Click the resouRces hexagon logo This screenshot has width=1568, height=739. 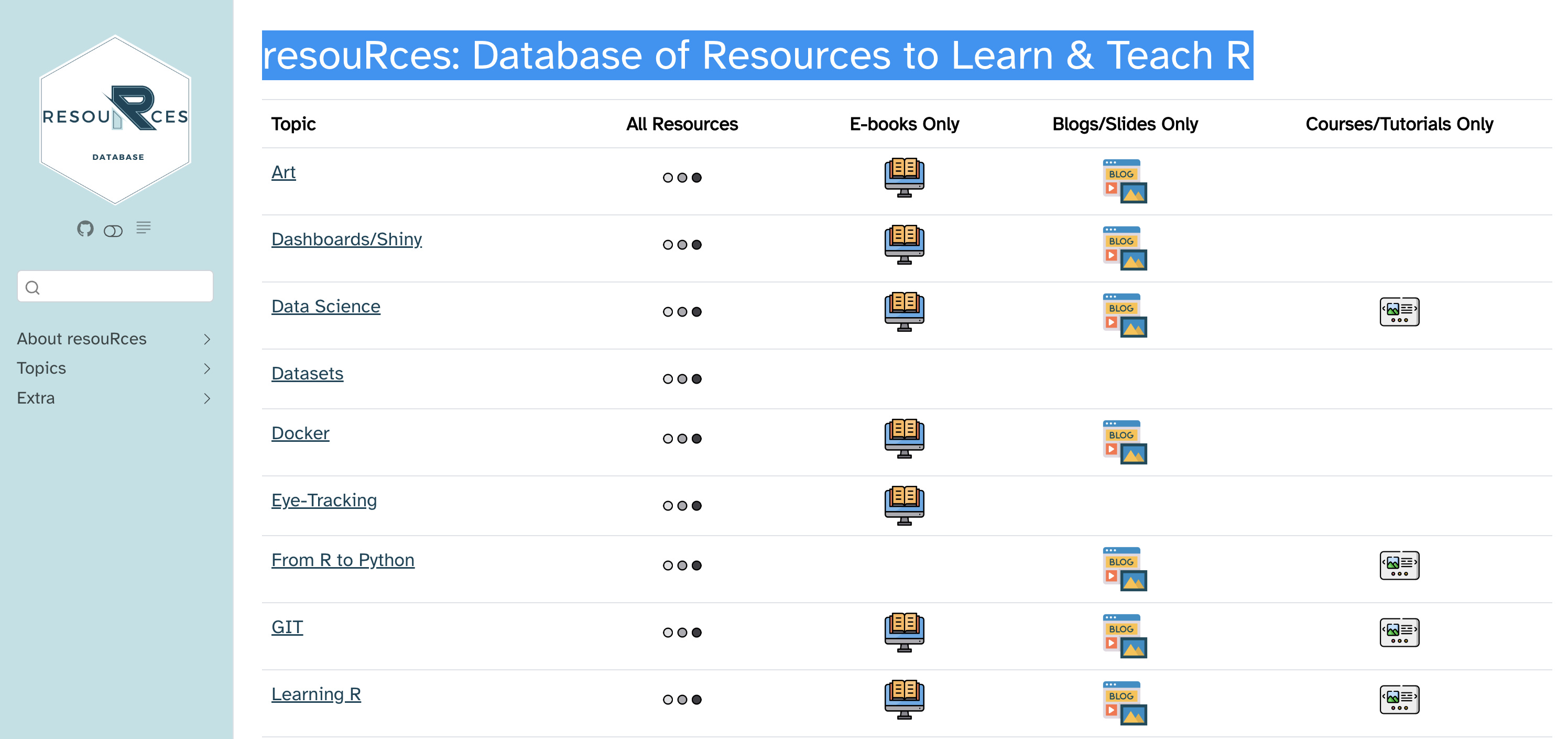coord(116,119)
